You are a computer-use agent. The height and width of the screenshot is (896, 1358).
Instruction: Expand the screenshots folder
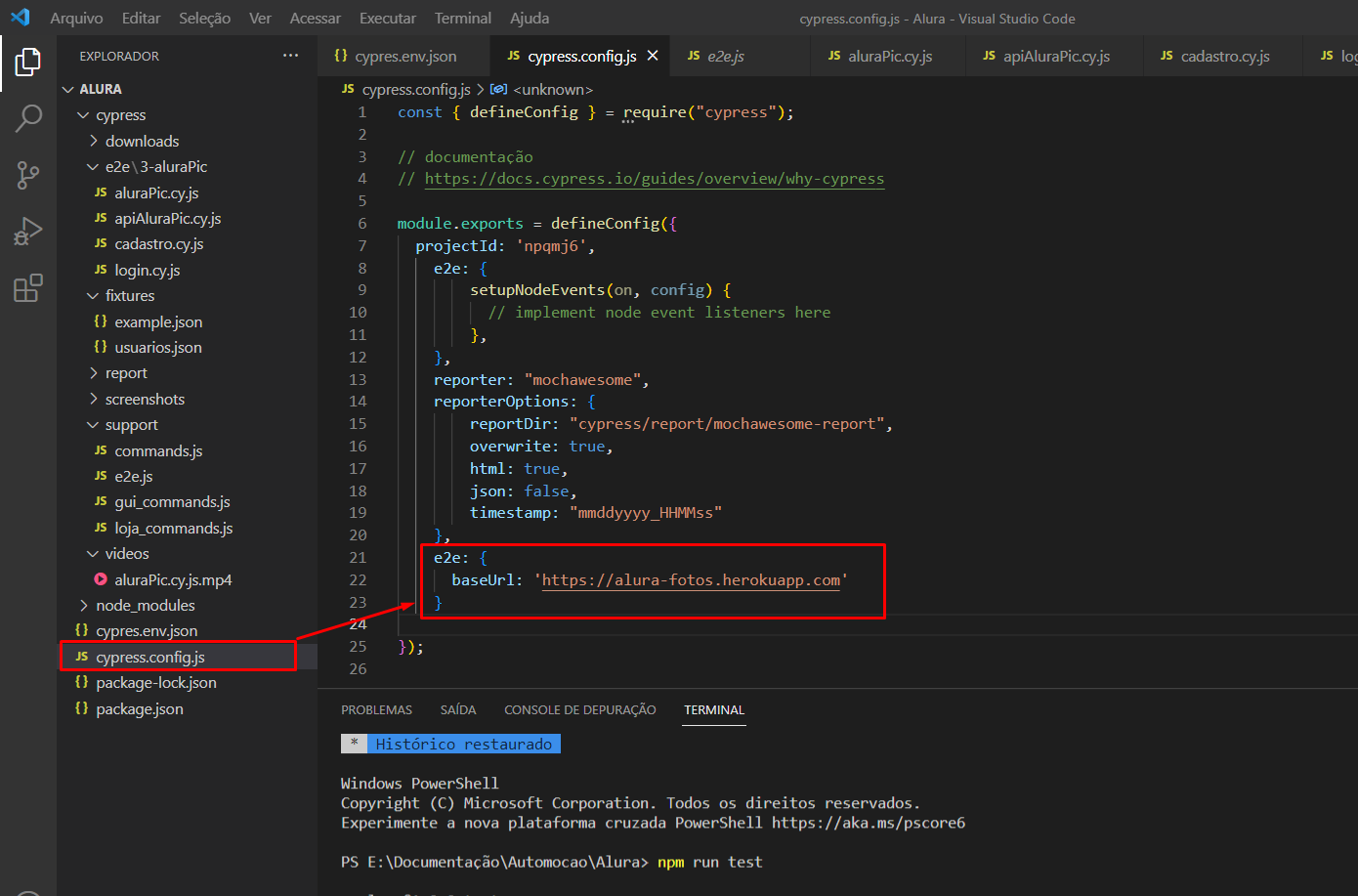click(x=94, y=399)
